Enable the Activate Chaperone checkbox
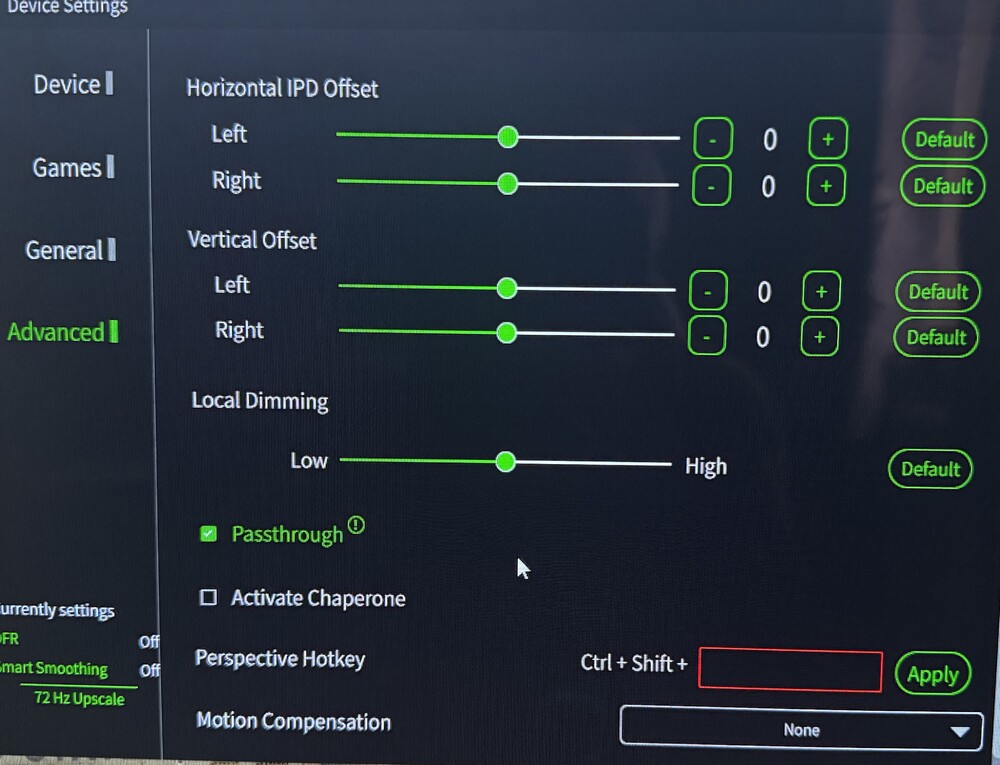 point(208,597)
